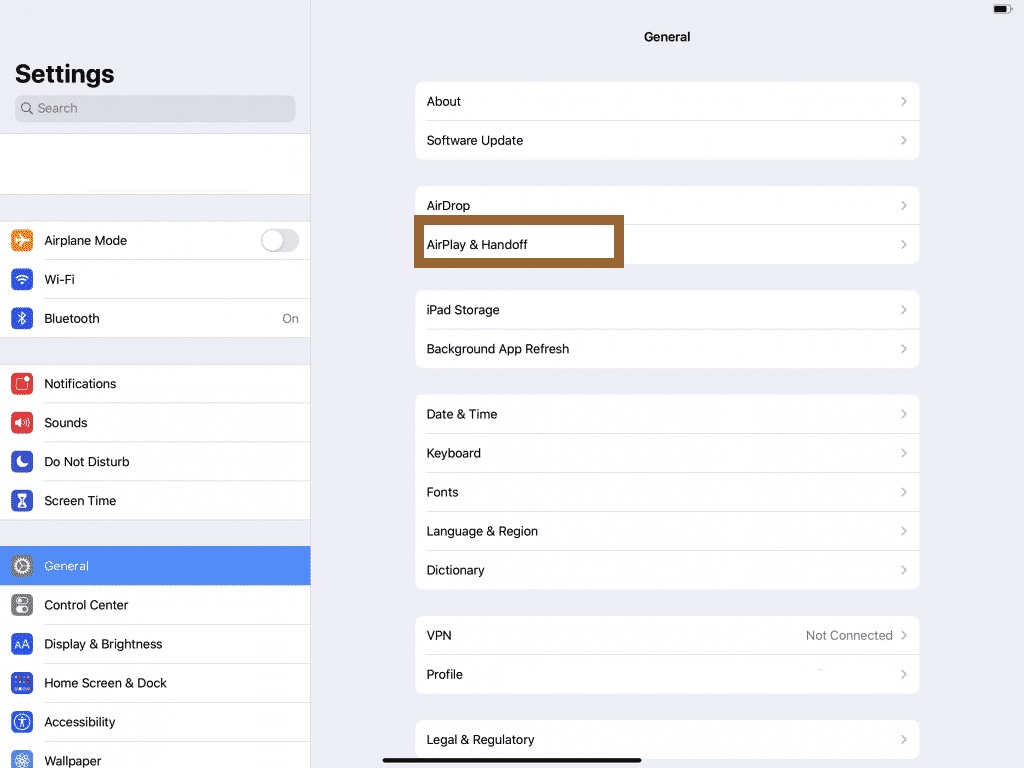The height and width of the screenshot is (768, 1024).
Task: Tap the Do Not Disturb moon icon
Action: coord(22,462)
